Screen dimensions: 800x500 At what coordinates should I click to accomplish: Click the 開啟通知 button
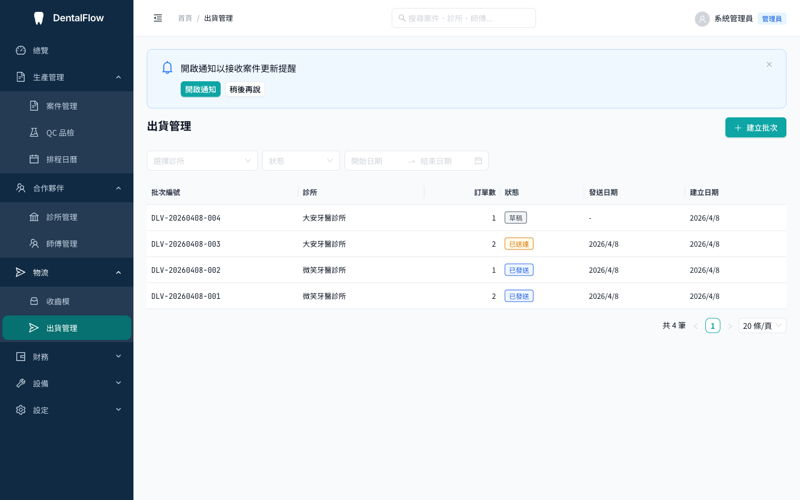pos(201,89)
